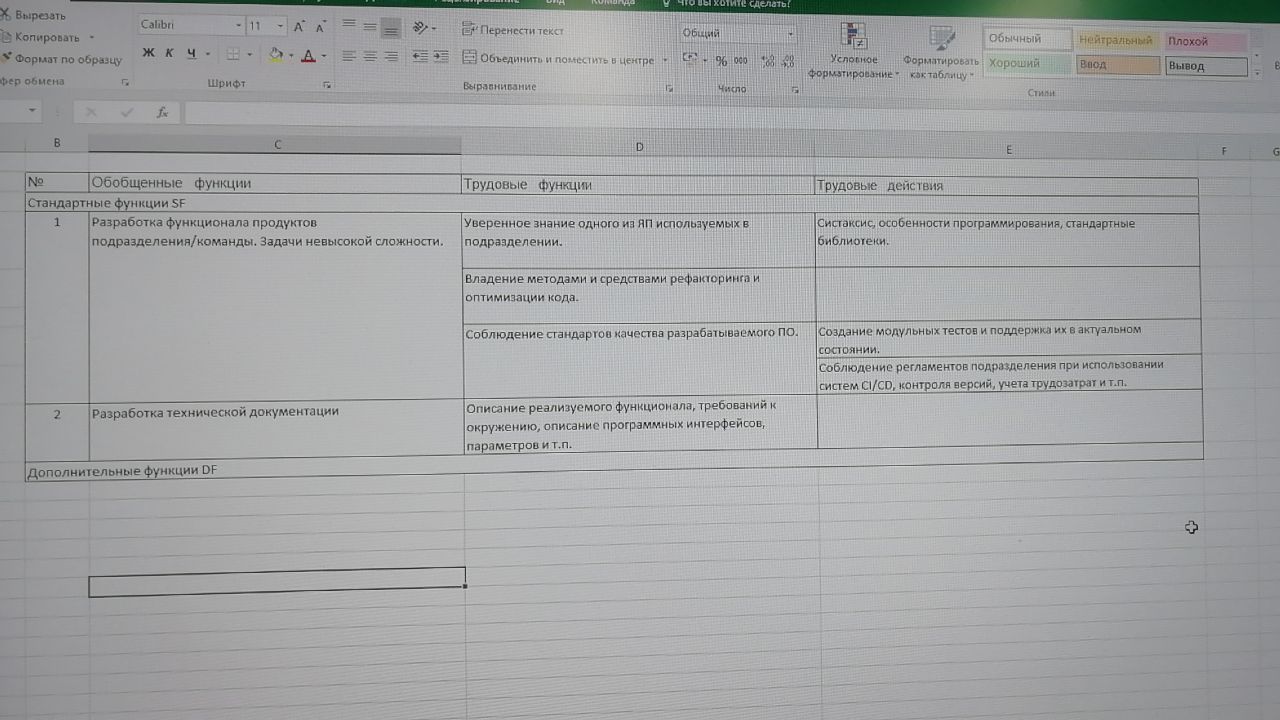This screenshot has width=1280, height=720.
Task: Apply cell borders icon
Action: (x=232, y=54)
